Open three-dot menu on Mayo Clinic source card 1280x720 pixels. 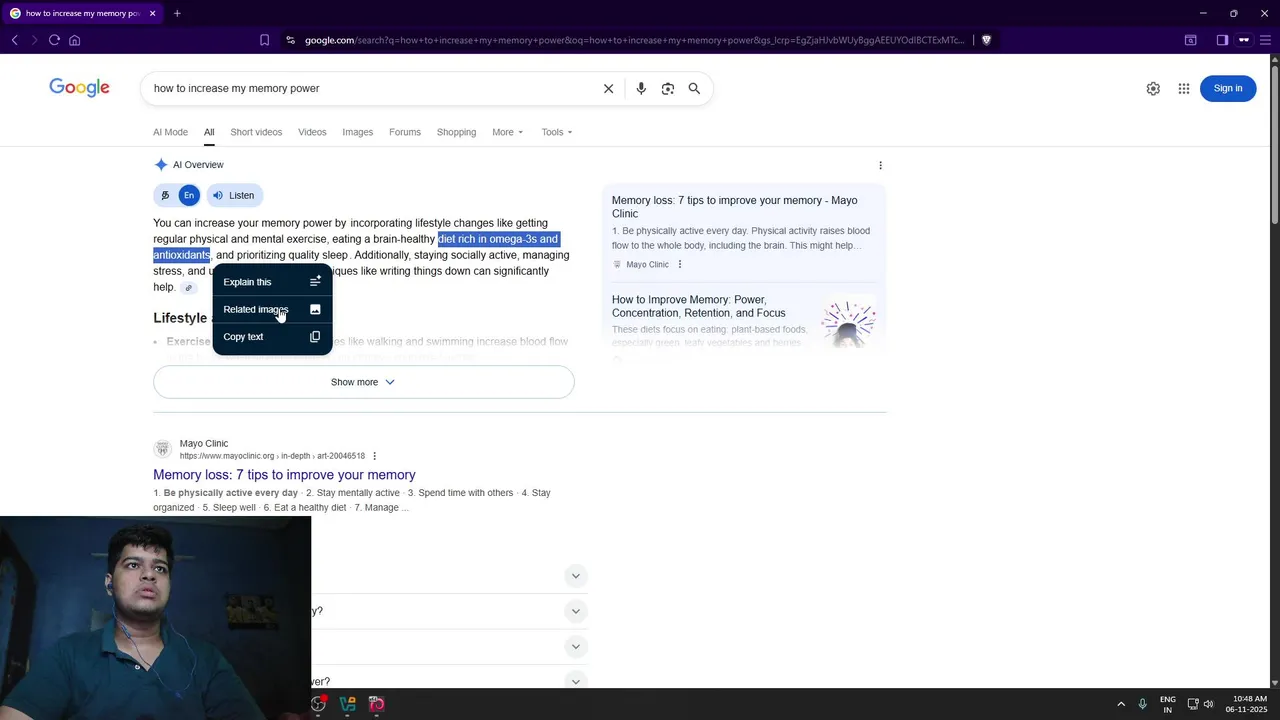tap(680, 265)
